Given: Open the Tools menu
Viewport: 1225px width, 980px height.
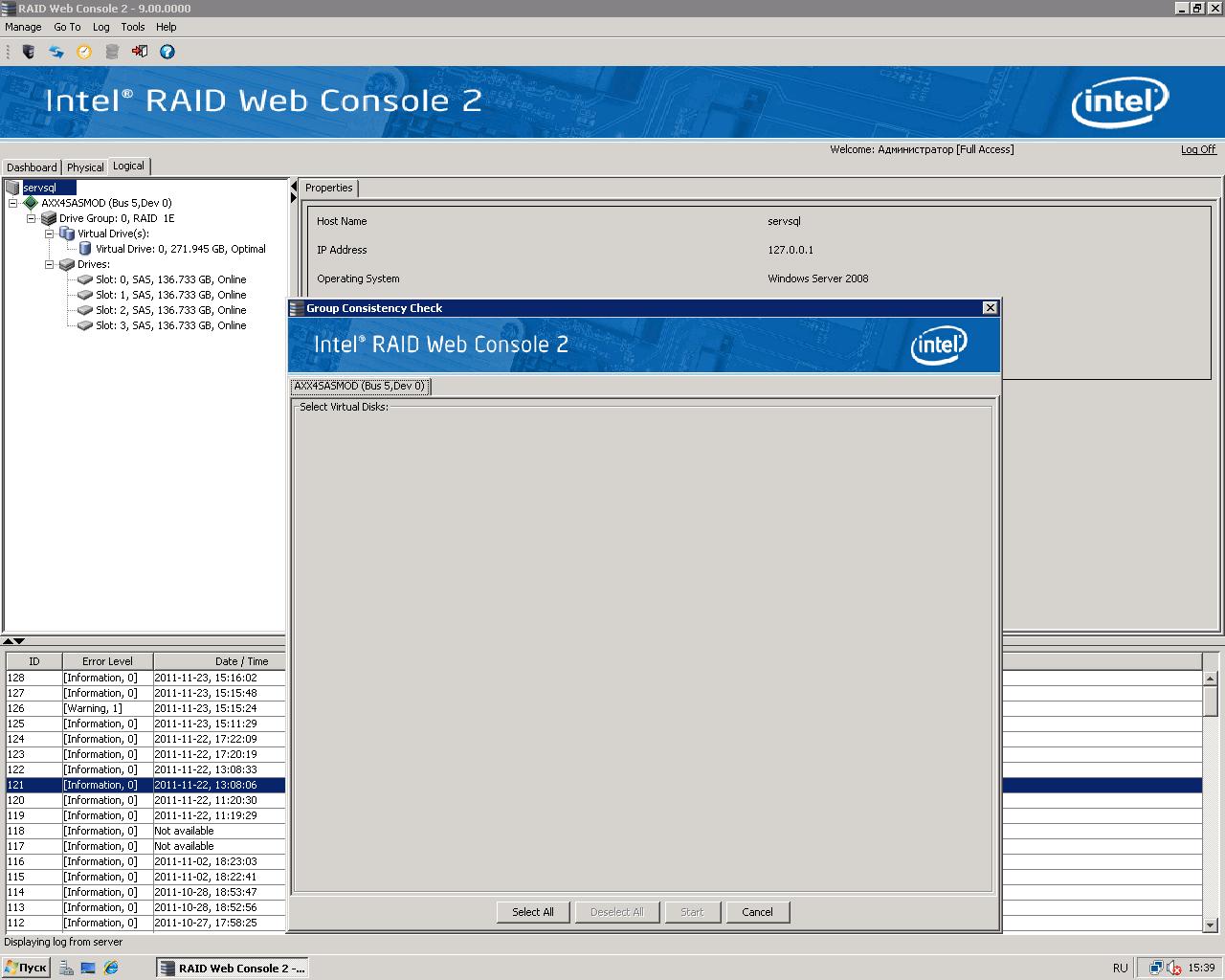Looking at the screenshot, I should tap(133, 27).
